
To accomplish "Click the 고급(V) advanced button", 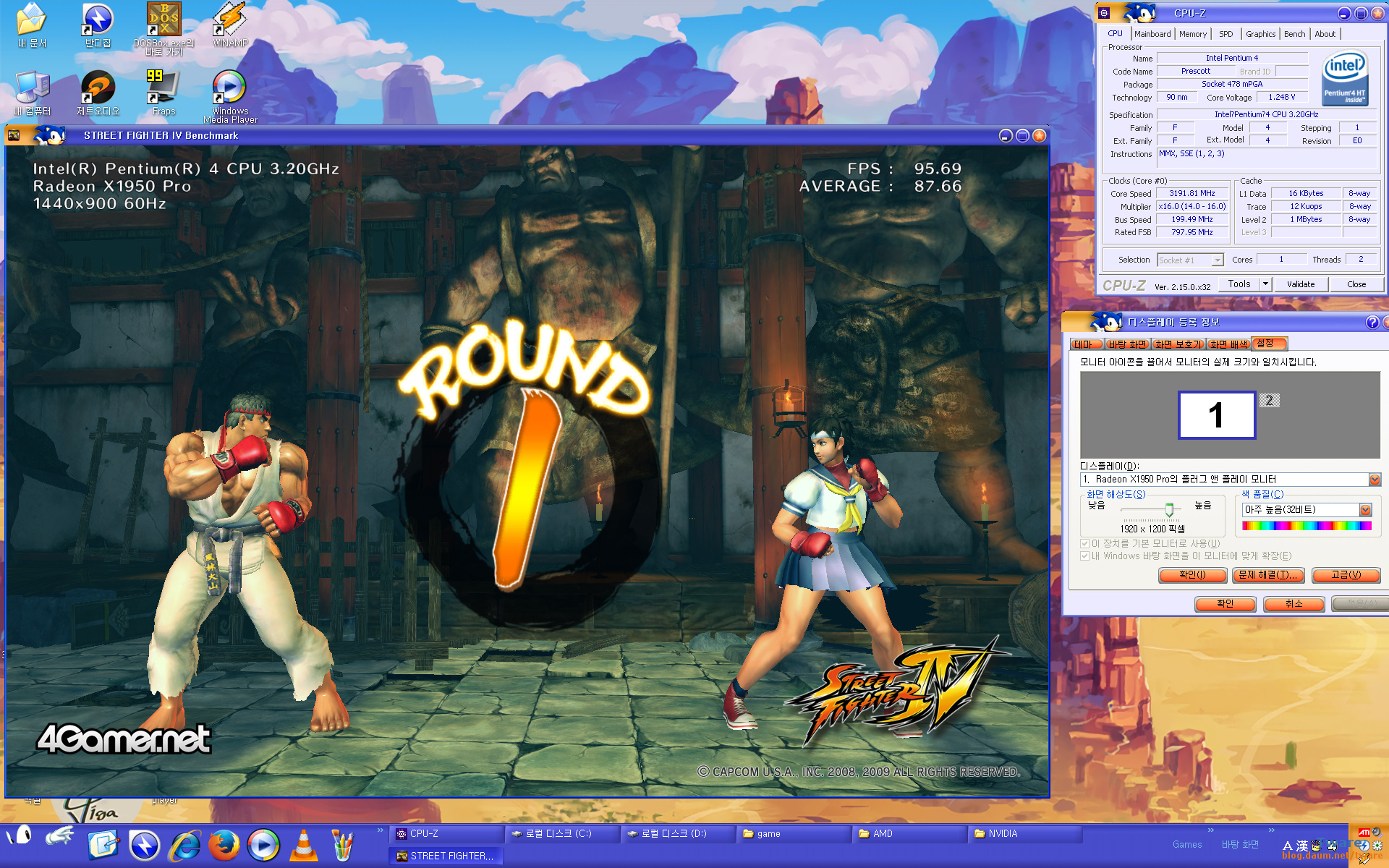I will coord(1346,575).
